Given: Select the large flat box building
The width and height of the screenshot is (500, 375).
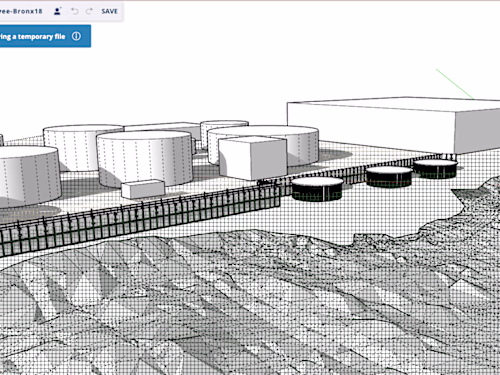Looking at the screenshot, I should pyautogui.click(x=393, y=125).
